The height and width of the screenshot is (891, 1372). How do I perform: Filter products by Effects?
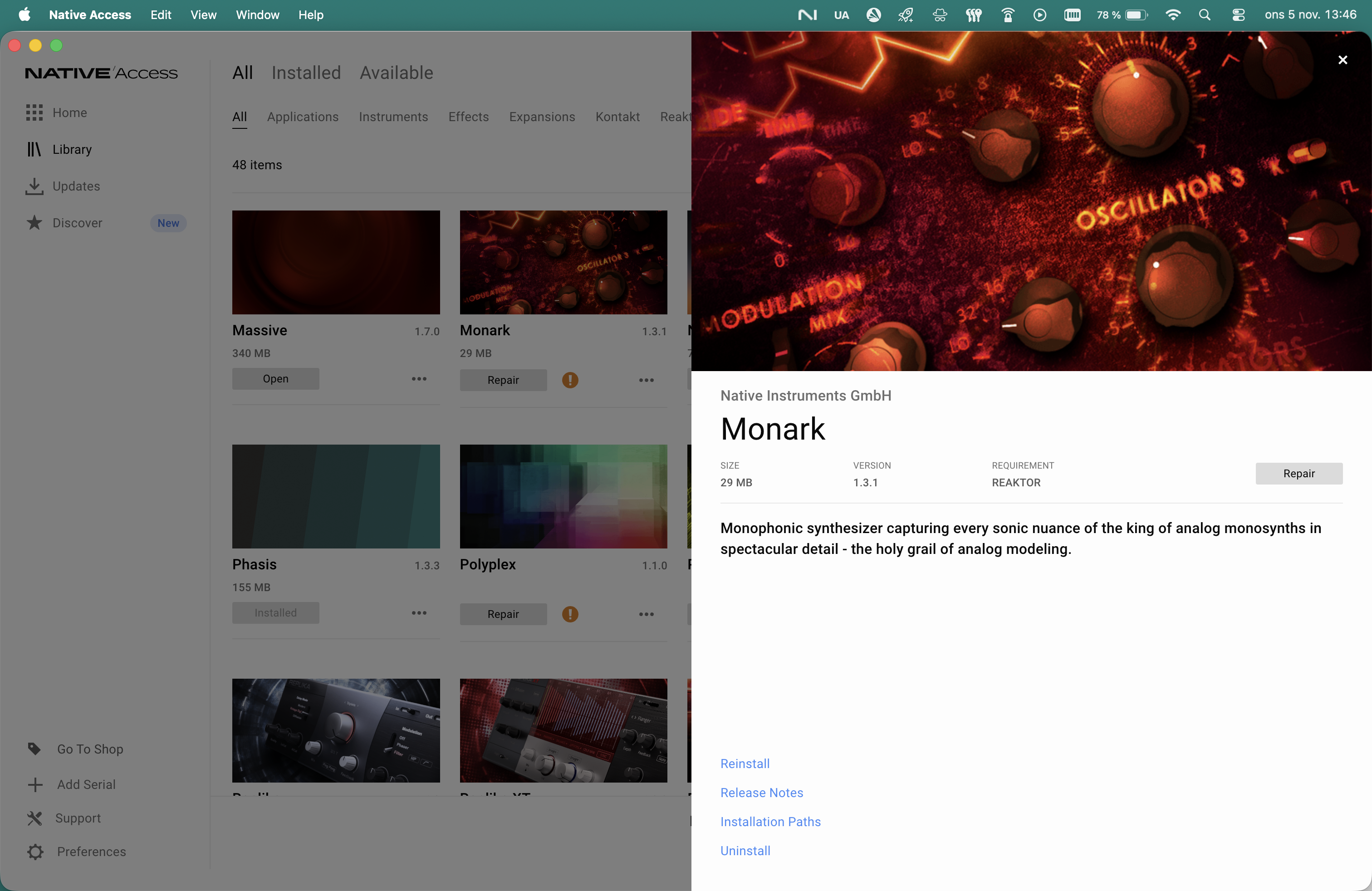468,117
